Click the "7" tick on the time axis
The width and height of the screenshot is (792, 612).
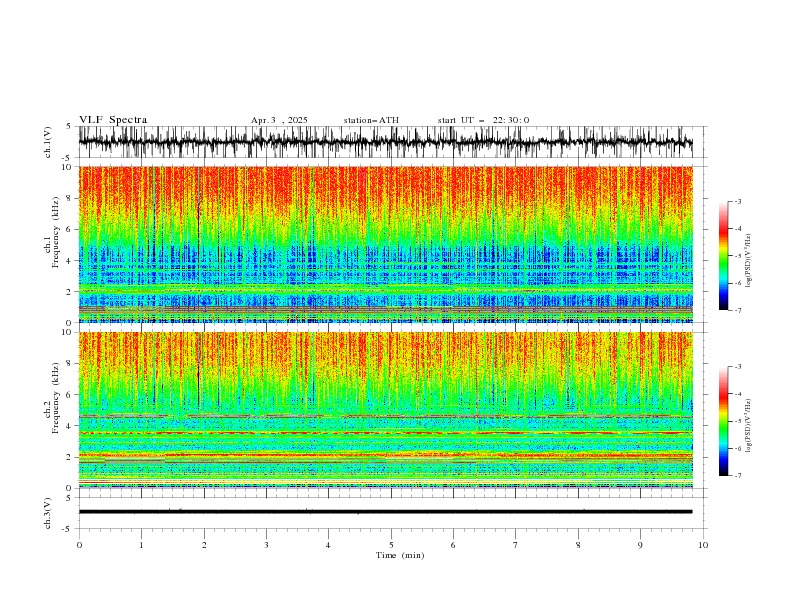[516, 545]
